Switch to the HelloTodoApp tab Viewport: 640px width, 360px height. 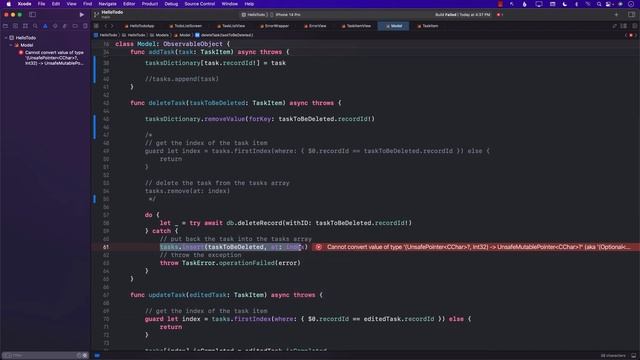(x=140, y=26)
